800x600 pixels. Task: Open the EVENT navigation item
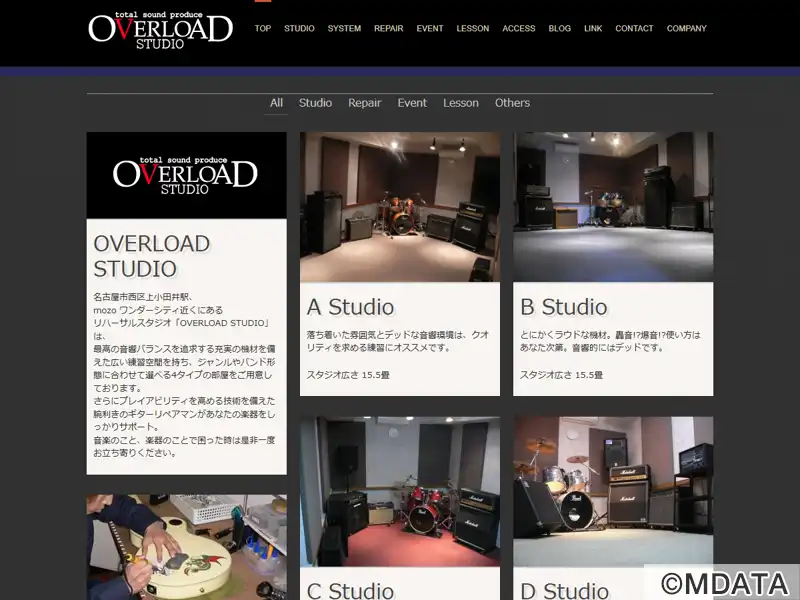pos(430,29)
